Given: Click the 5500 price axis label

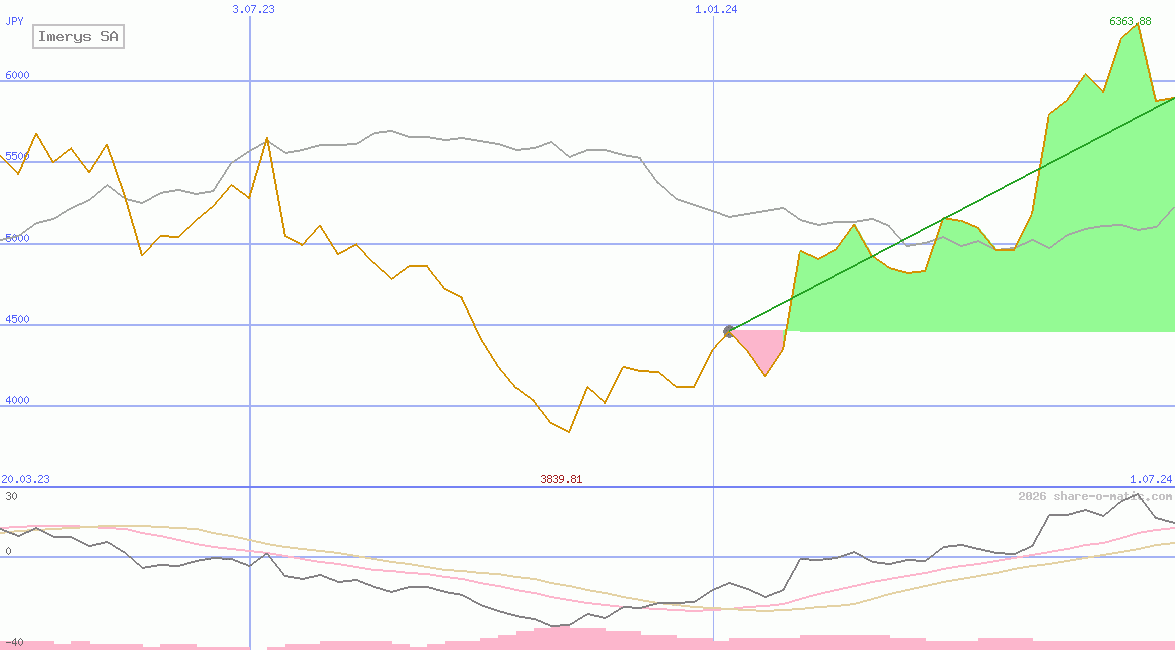Looking at the screenshot, I should pyautogui.click(x=15, y=156).
